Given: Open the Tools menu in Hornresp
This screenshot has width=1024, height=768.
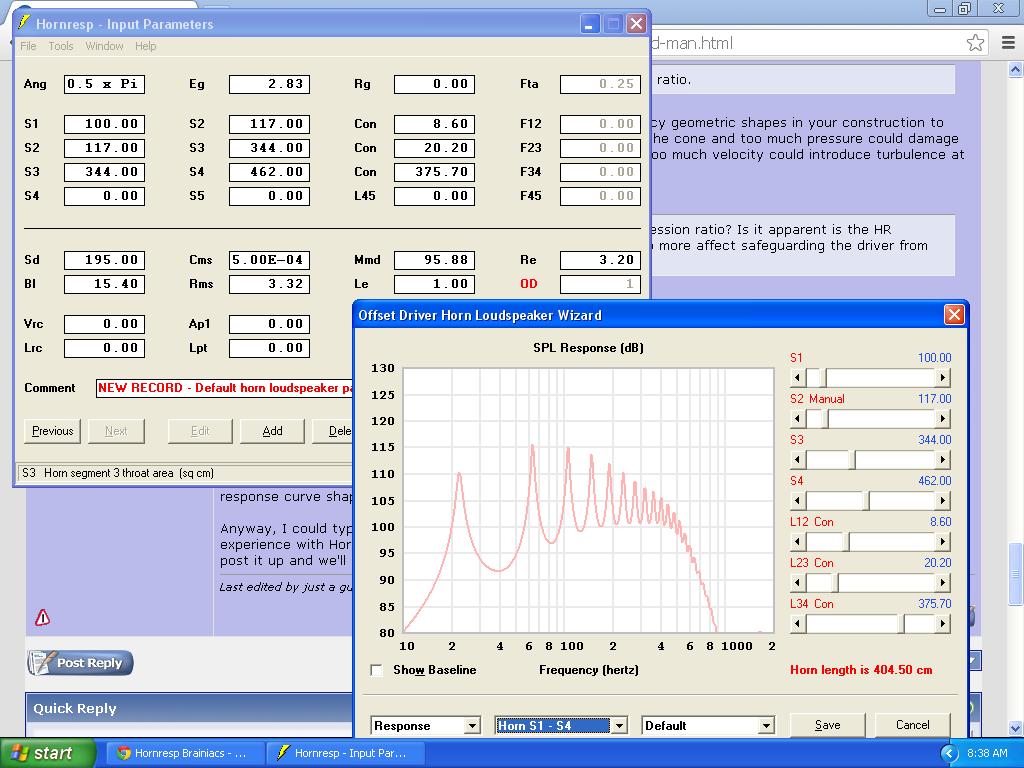Looking at the screenshot, I should click(61, 46).
